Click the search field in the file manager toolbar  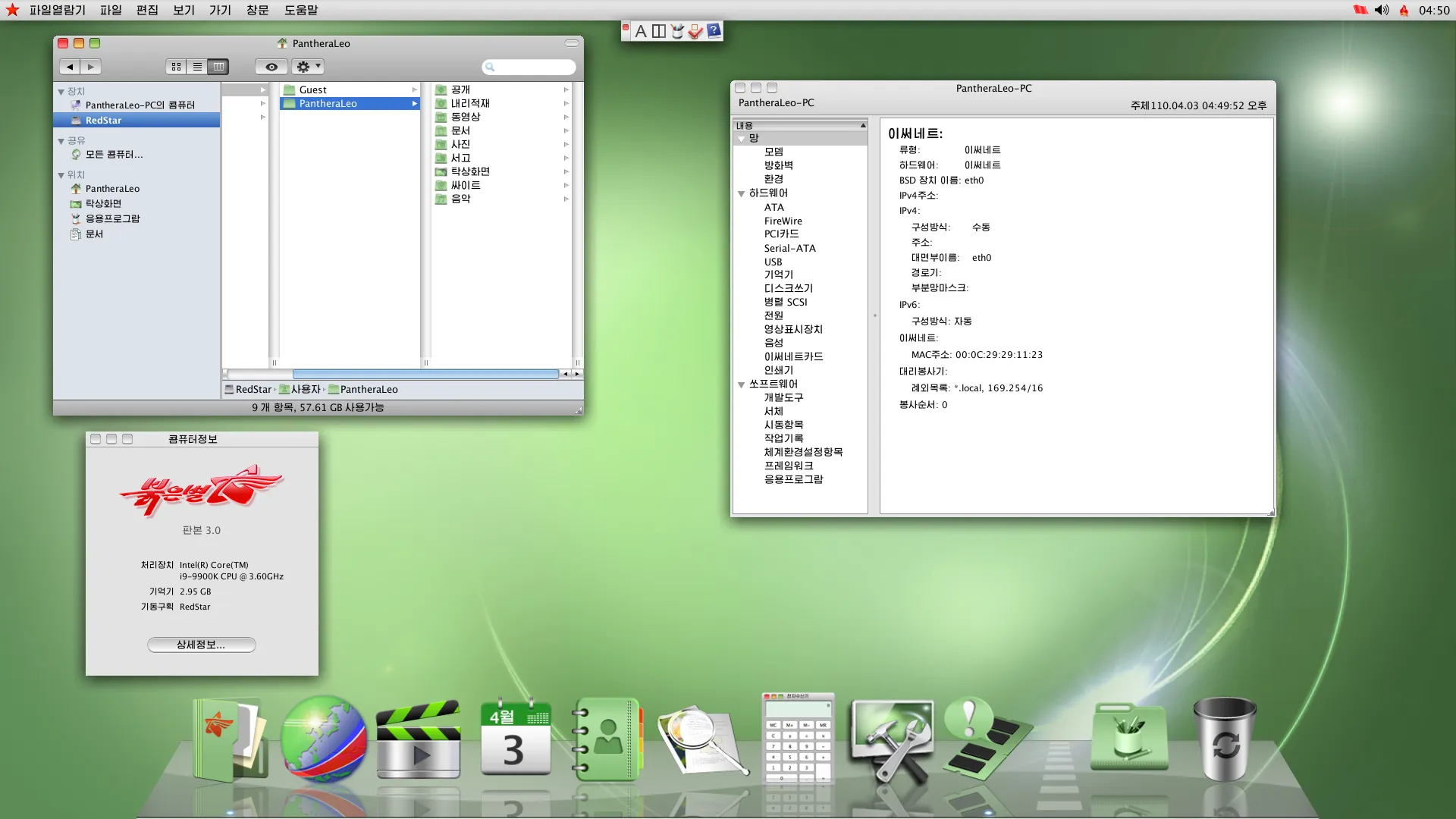pyautogui.click(x=529, y=67)
